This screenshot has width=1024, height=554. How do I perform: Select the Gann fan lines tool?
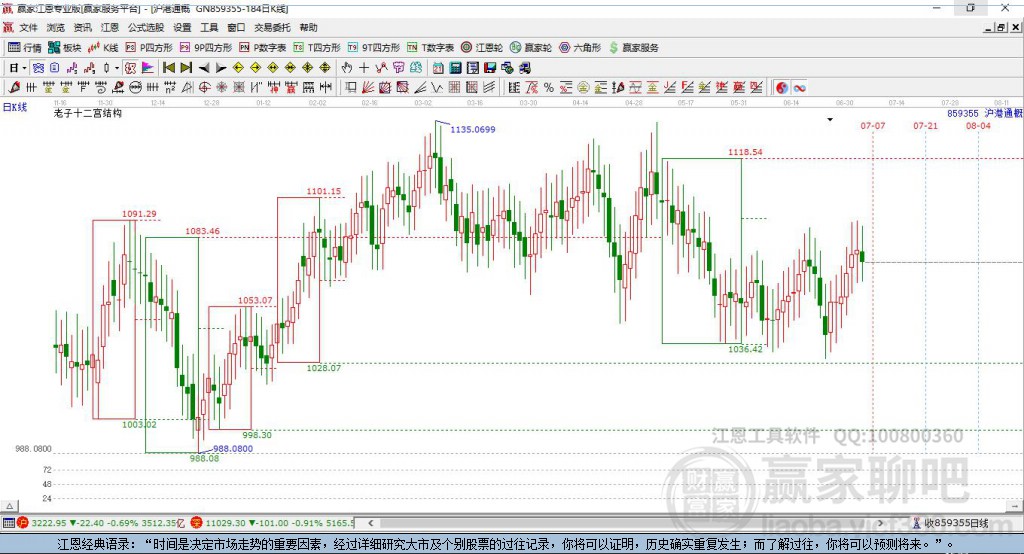tap(368, 88)
